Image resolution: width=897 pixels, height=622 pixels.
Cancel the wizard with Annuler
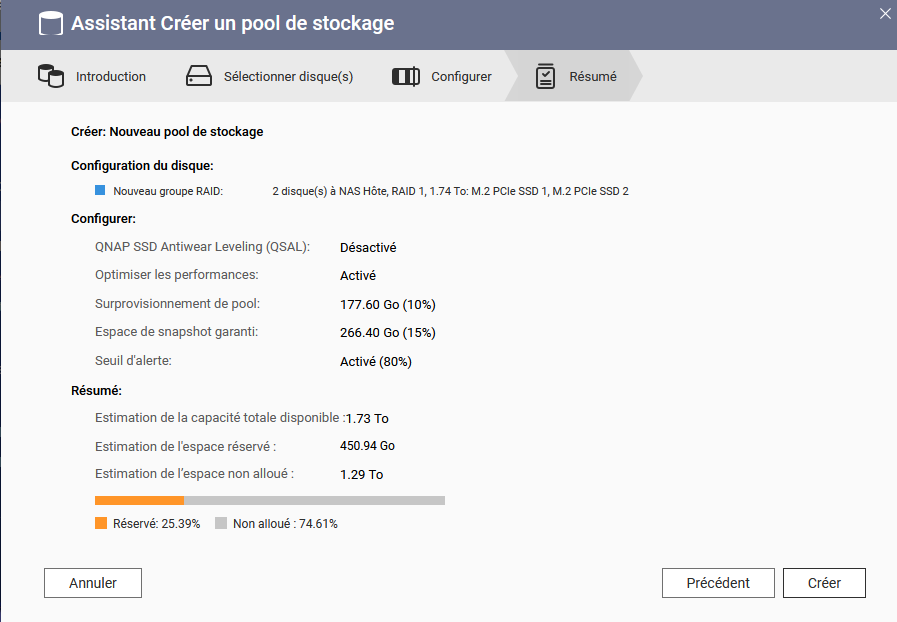(x=93, y=583)
